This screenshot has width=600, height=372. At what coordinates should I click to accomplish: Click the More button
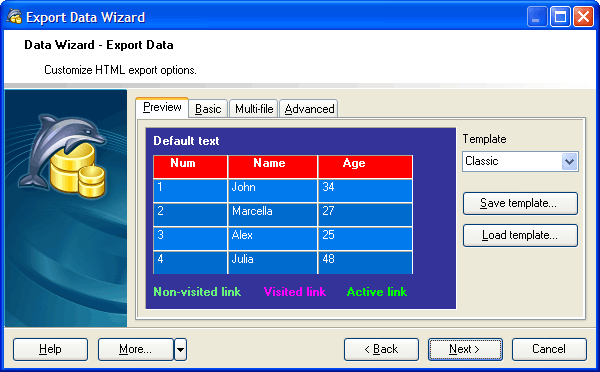click(135, 349)
